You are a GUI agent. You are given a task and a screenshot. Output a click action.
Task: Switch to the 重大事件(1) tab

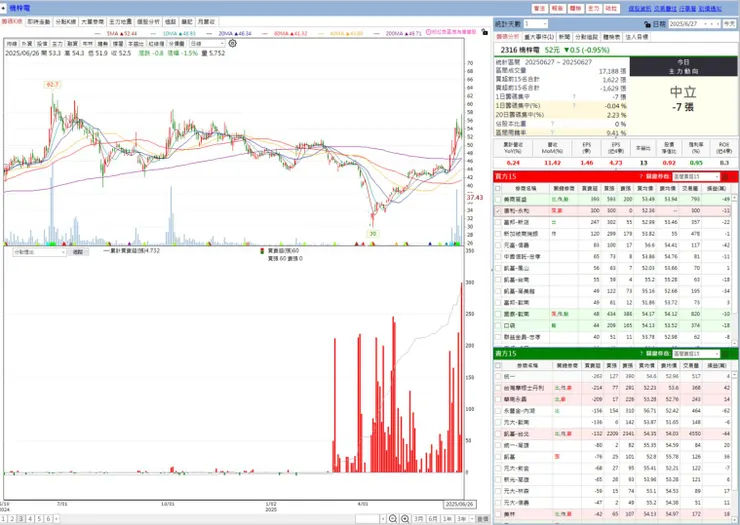539,37
